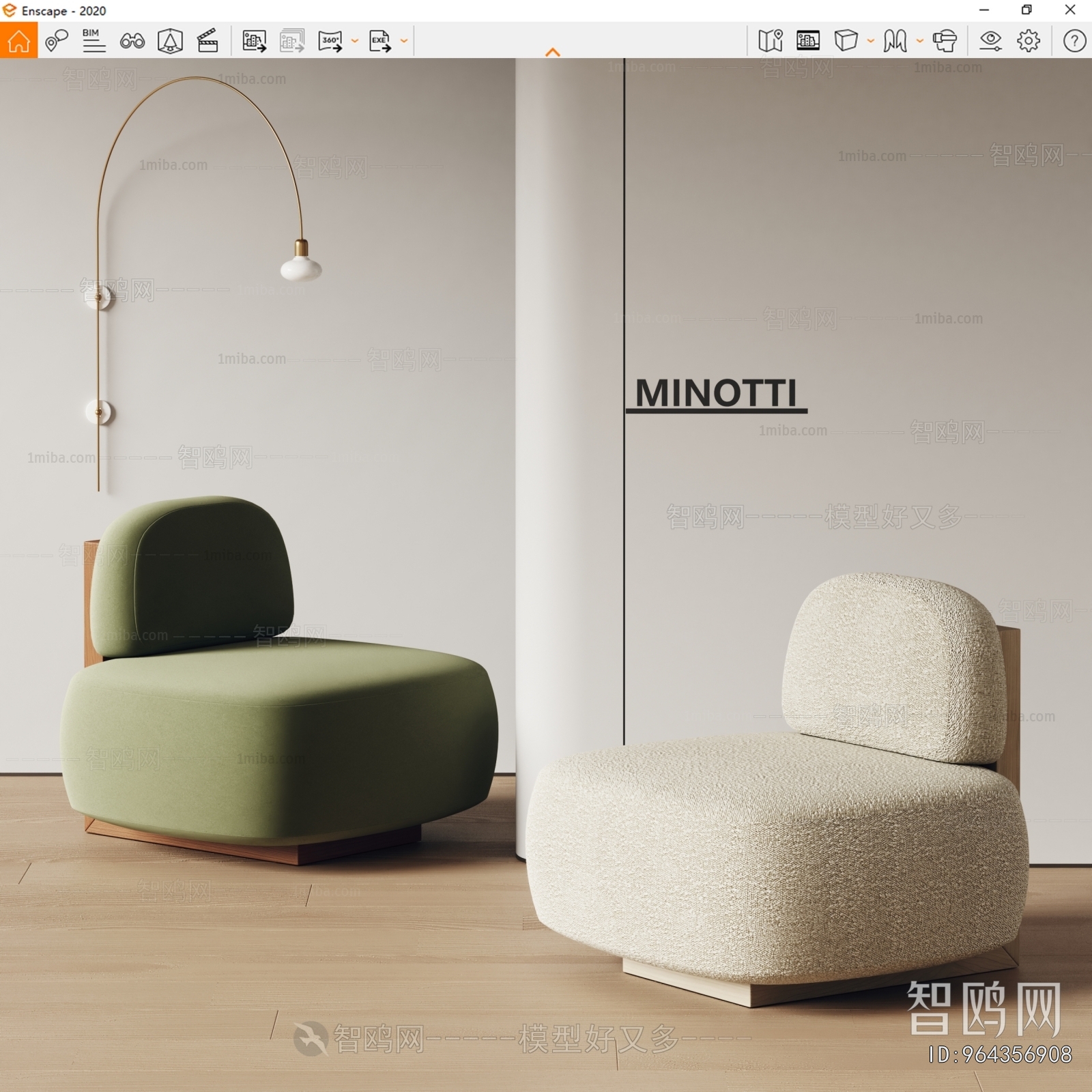Image resolution: width=1092 pixels, height=1092 pixels.
Task: Click the screenshot export icon
Action: point(254,41)
